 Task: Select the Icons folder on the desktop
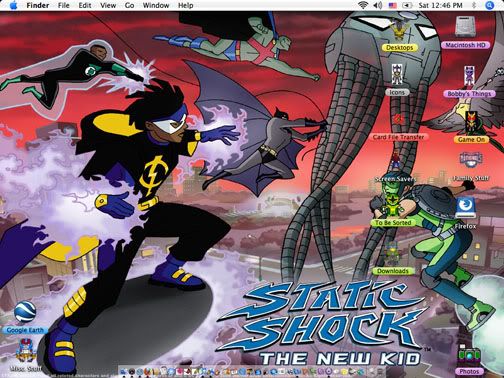point(397,74)
